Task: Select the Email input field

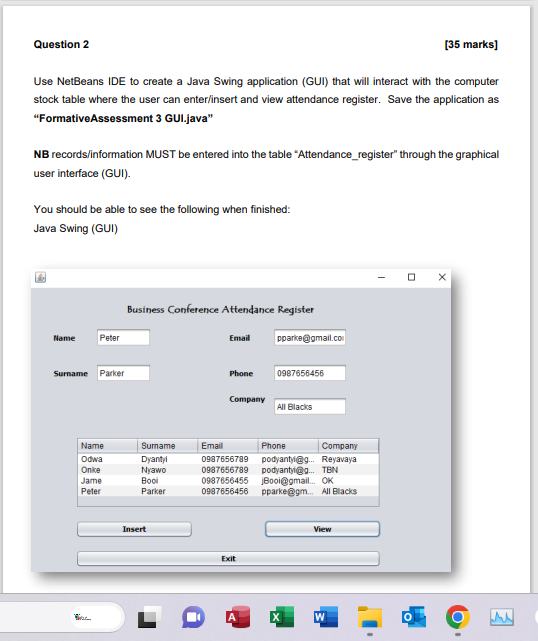Action: (x=310, y=338)
